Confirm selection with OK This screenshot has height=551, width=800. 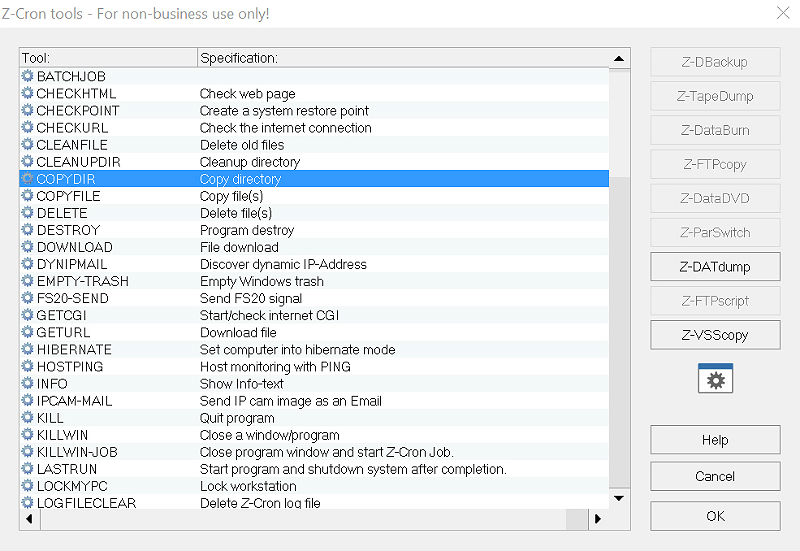[x=715, y=516]
